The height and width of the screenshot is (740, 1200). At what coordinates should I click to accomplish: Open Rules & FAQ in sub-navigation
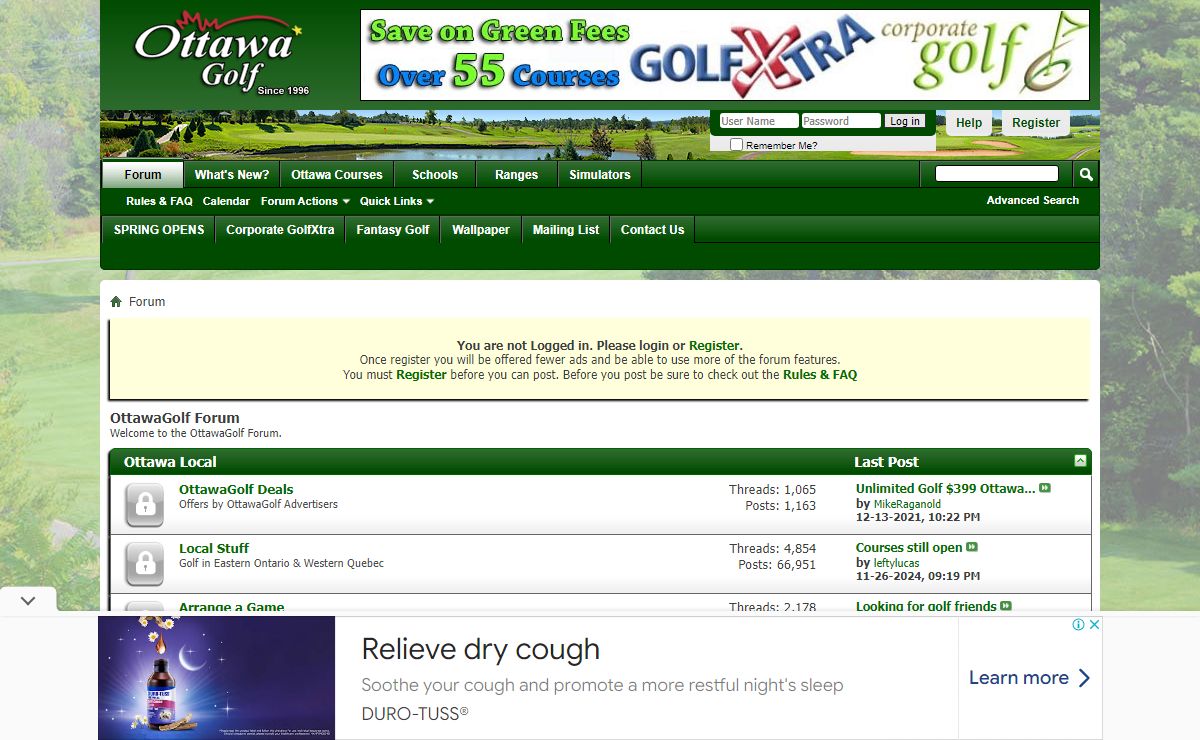[159, 201]
